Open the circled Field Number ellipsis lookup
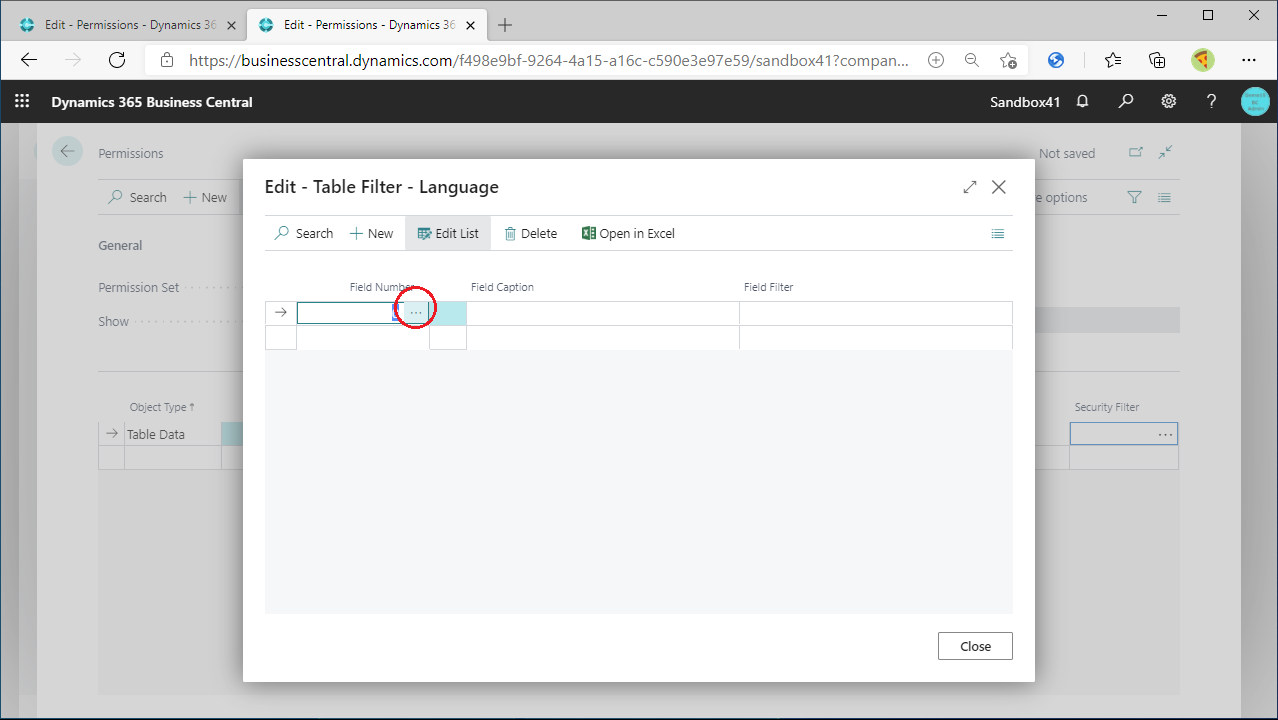The height and width of the screenshot is (720, 1278). click(x=415, y=309)
